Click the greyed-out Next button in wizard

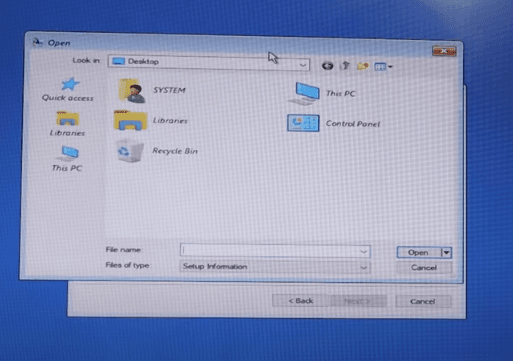358,301
